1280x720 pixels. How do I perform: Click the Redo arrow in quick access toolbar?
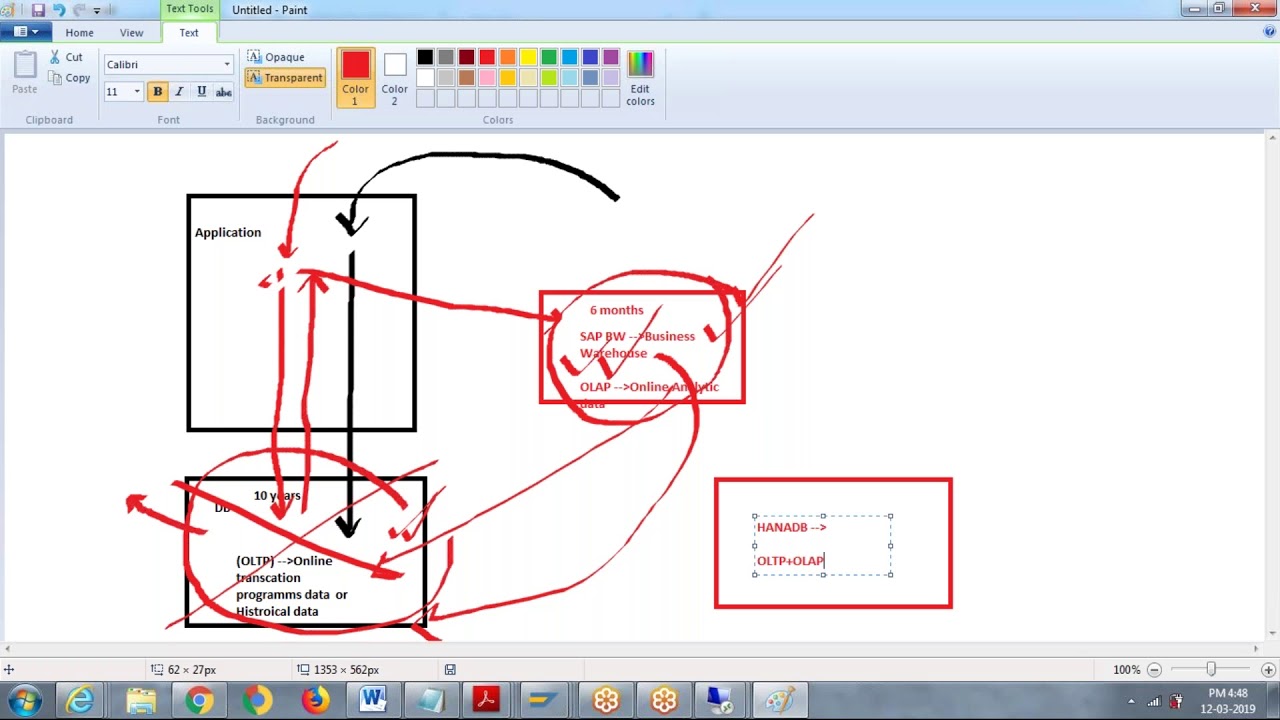coord(79,10)
